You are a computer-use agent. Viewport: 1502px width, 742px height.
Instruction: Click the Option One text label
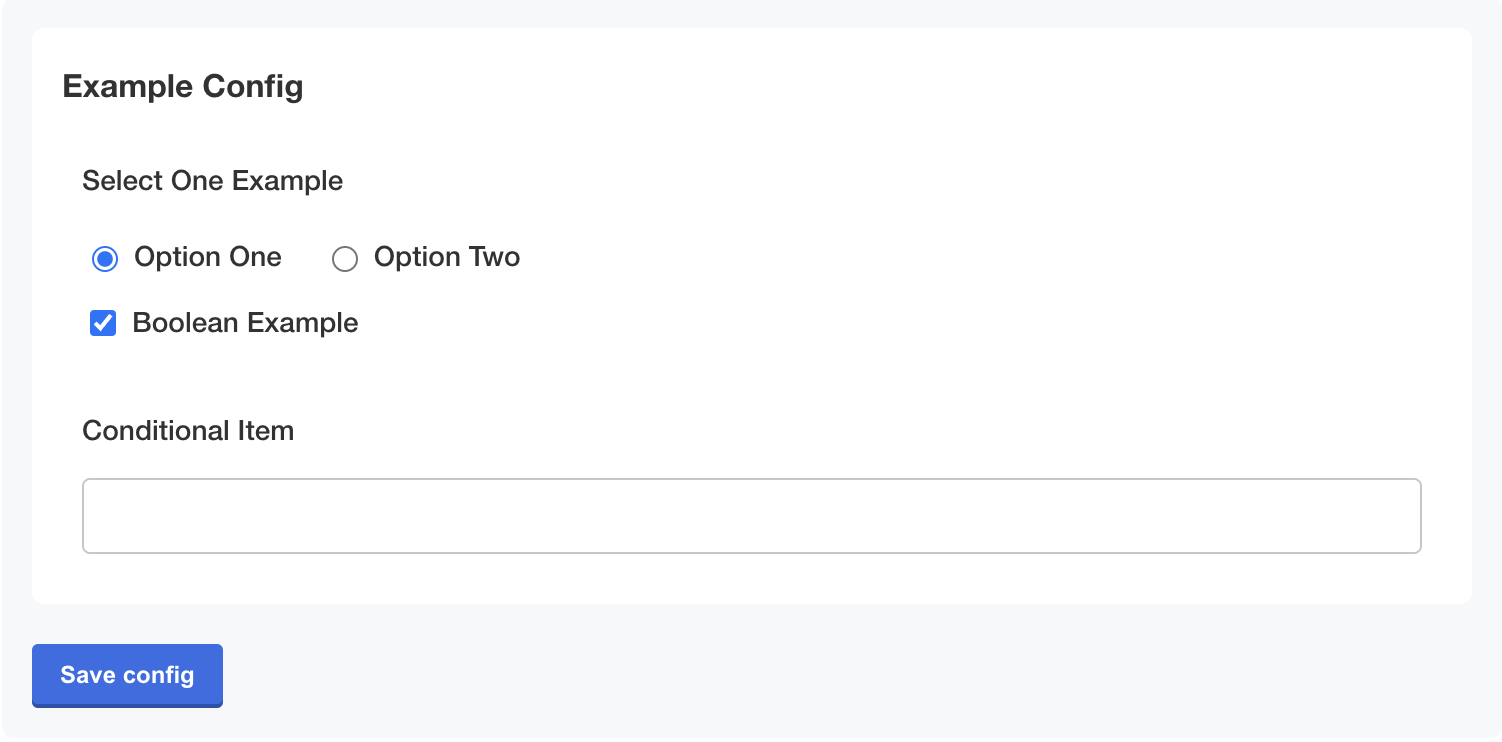(207, 257)
